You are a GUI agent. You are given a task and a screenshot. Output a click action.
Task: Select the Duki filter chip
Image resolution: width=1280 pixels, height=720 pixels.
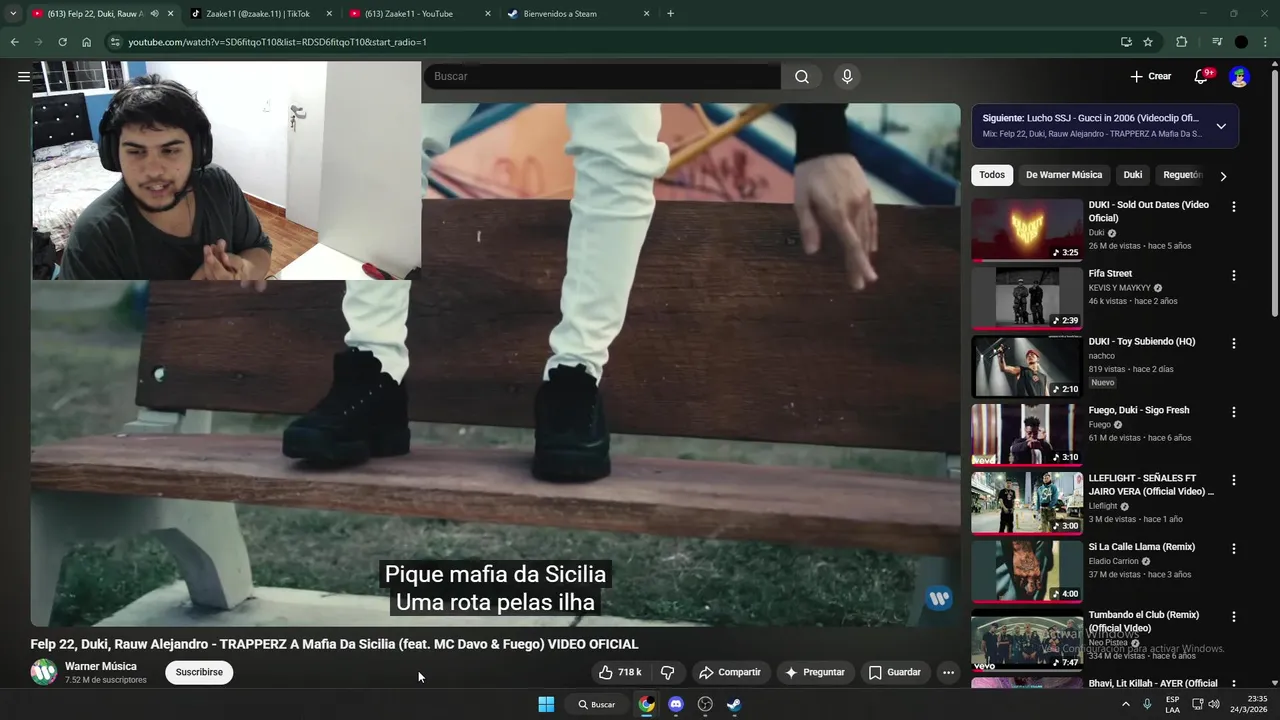tap(1133, 175)
